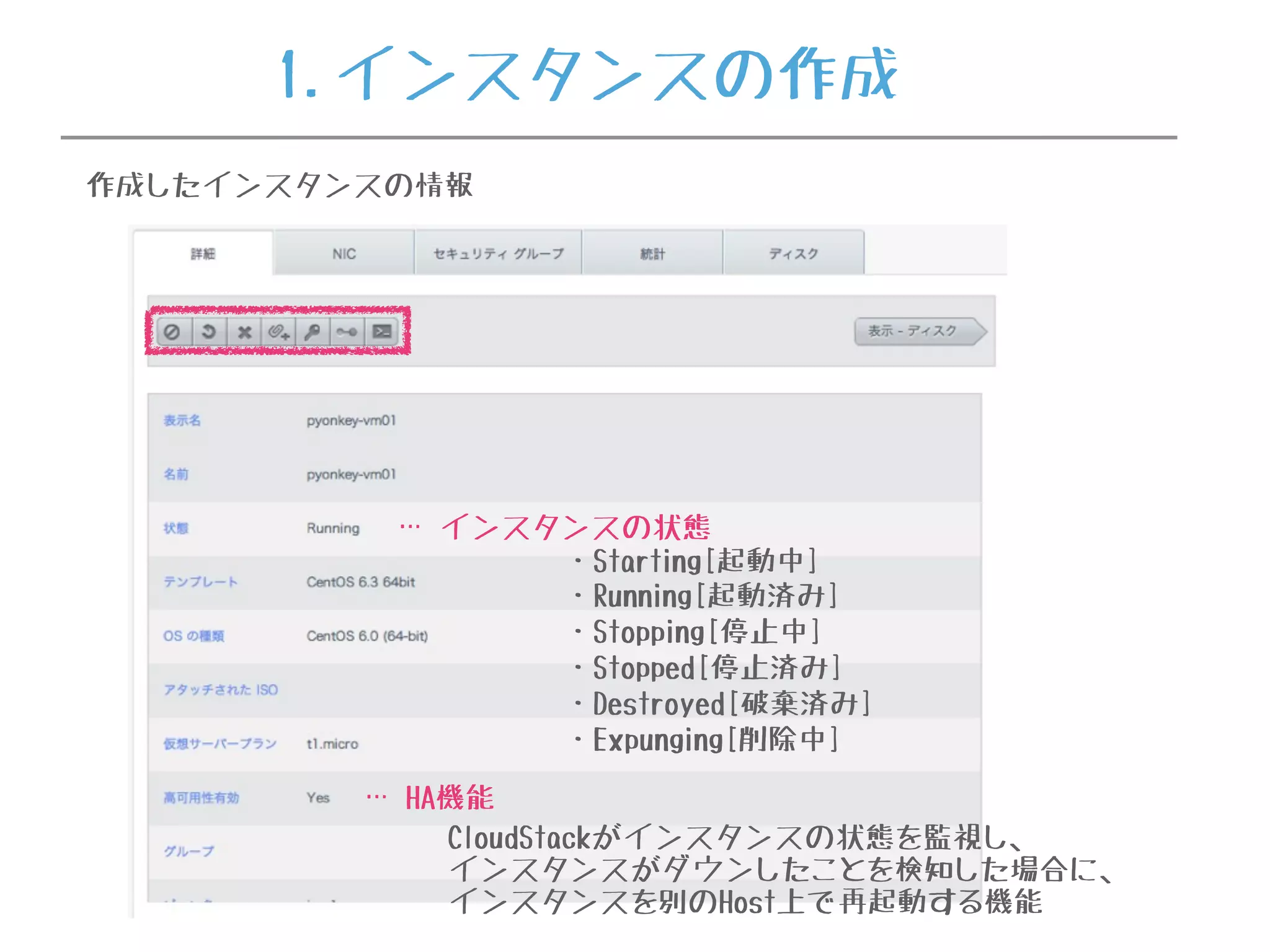The height and width of the screenshot is (952, 1270).
Task: Click the stop instance icon
Action: pos(172,332)
